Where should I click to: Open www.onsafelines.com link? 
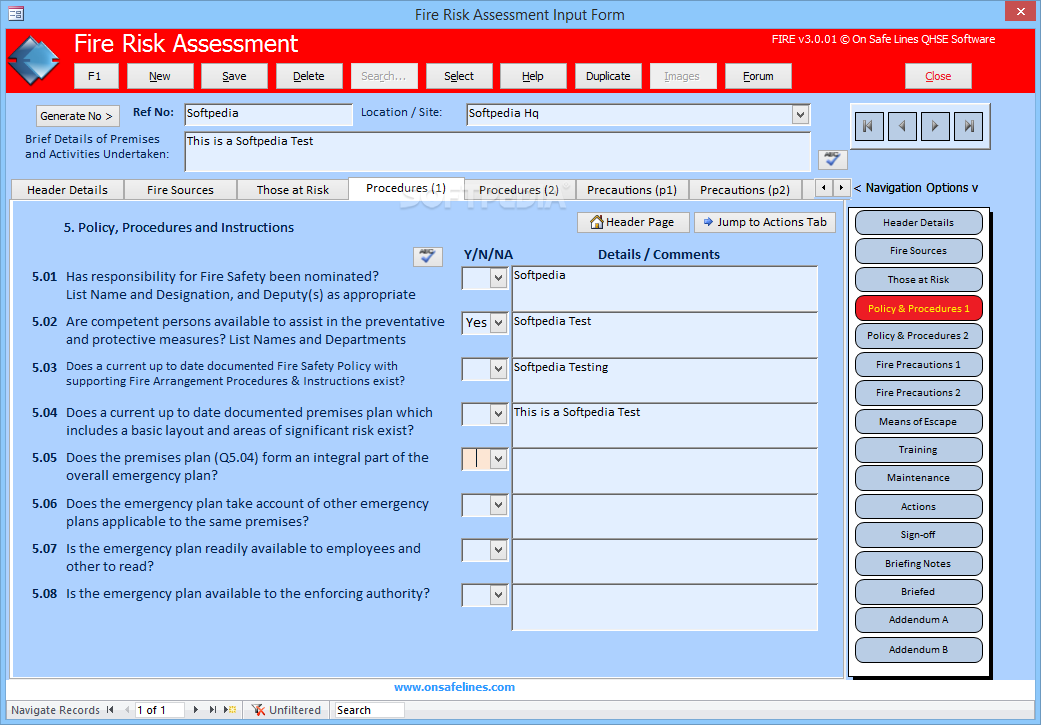click(454, 687)
